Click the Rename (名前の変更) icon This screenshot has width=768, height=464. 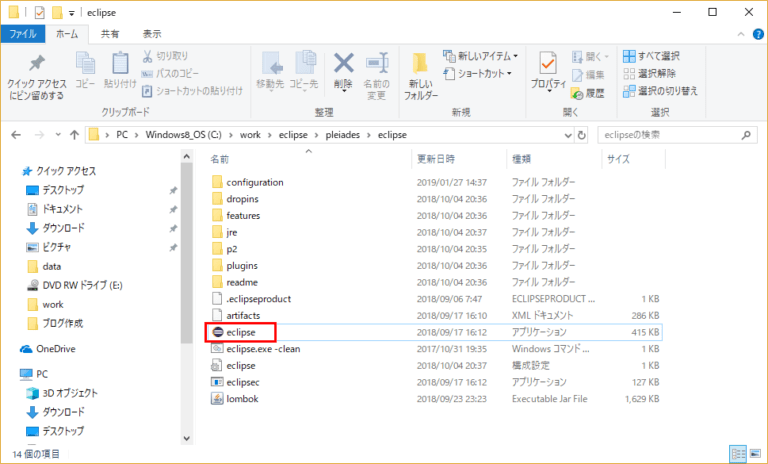coord(376,68)
